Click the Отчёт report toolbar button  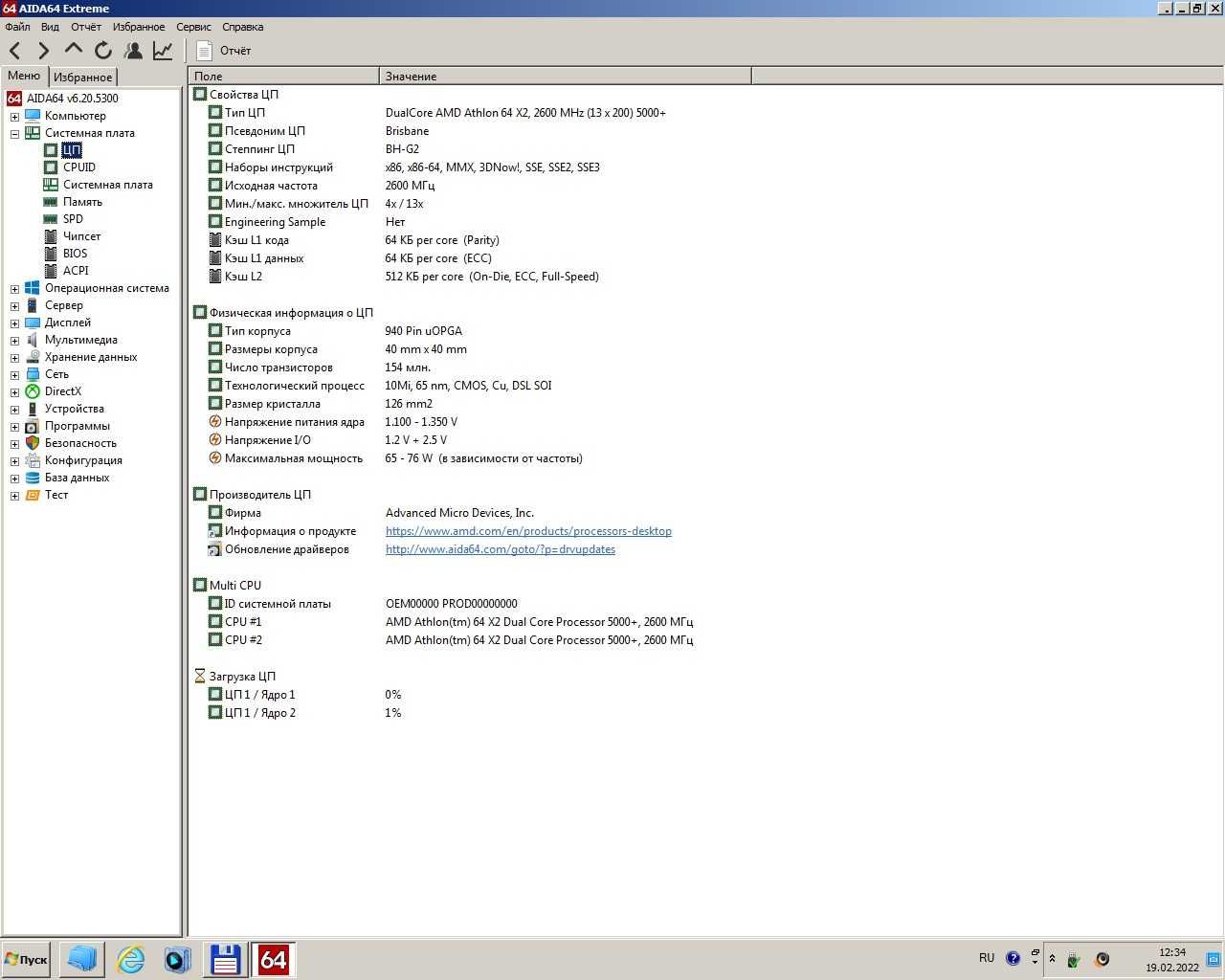(x=223, y=50)
